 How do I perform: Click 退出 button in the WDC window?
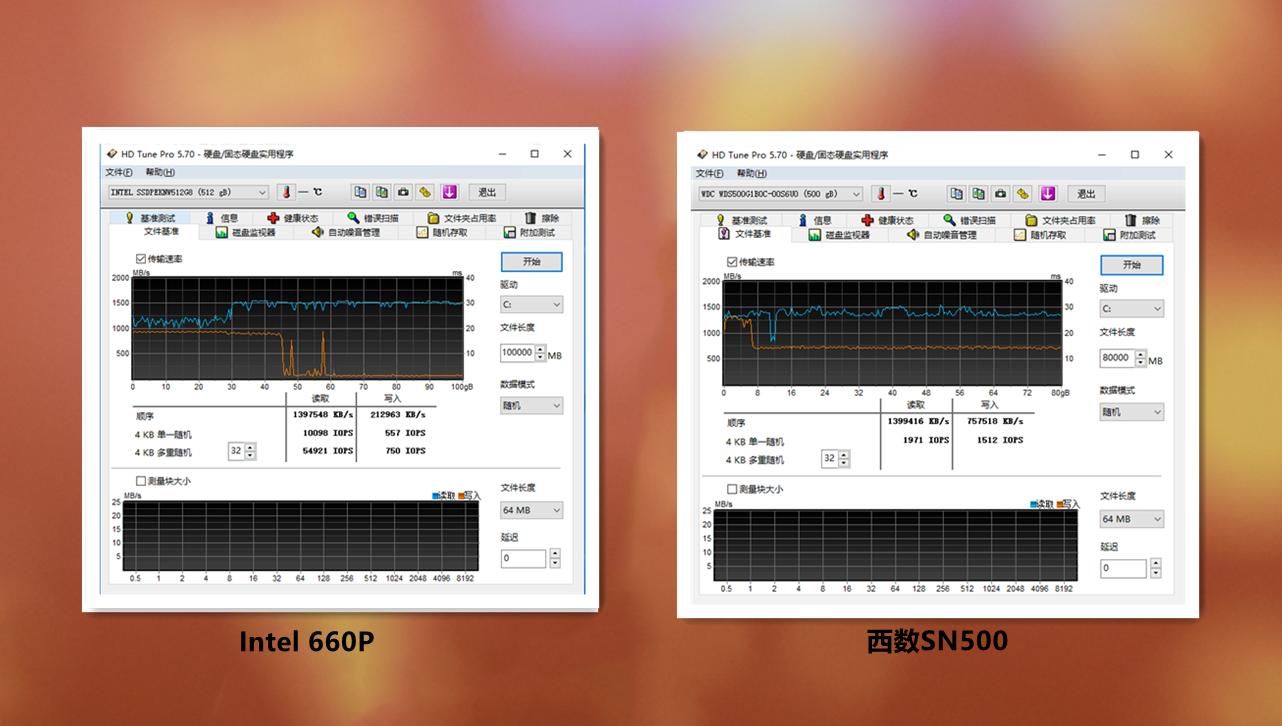point(1085,194)
